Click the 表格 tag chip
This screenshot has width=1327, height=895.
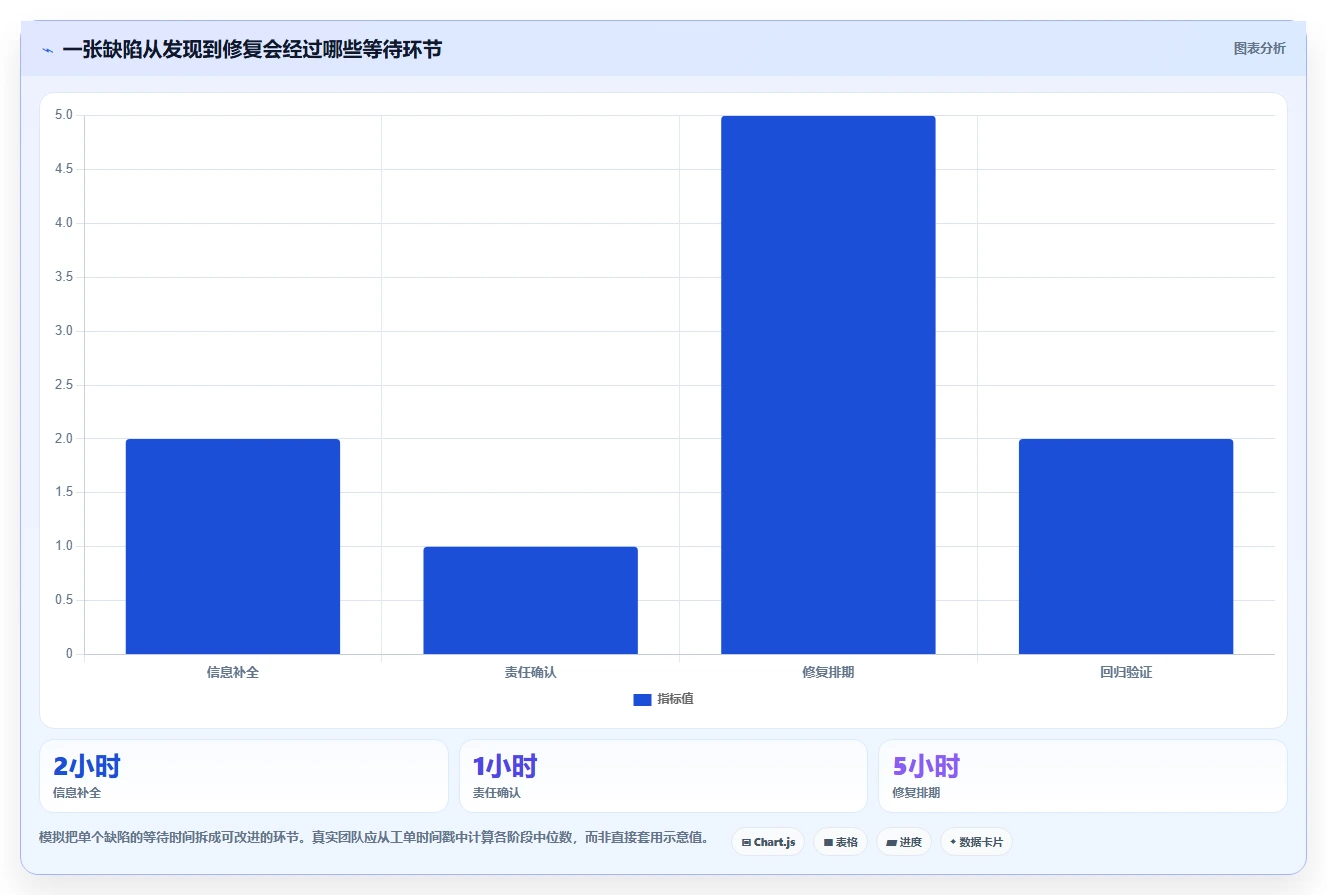(x=840, y=842)
